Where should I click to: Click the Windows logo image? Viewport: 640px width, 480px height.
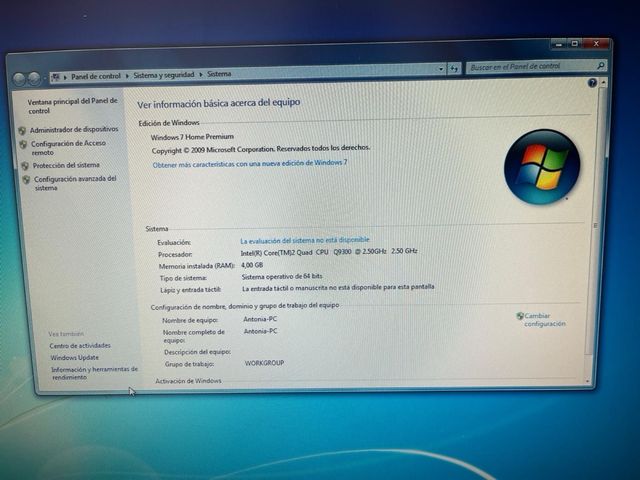tap(542, 167)
